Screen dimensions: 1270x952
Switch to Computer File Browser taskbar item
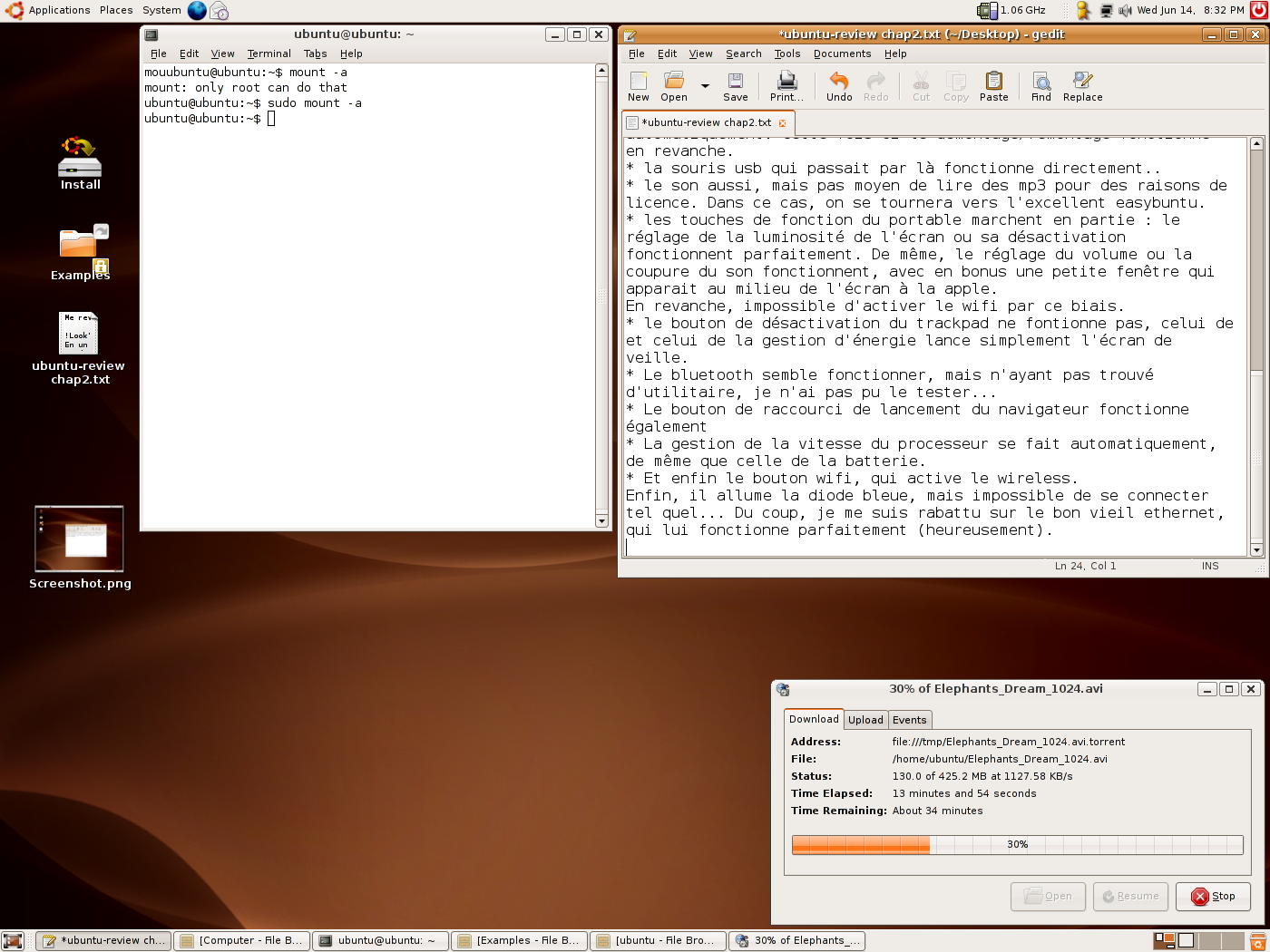tap(242, 941)
